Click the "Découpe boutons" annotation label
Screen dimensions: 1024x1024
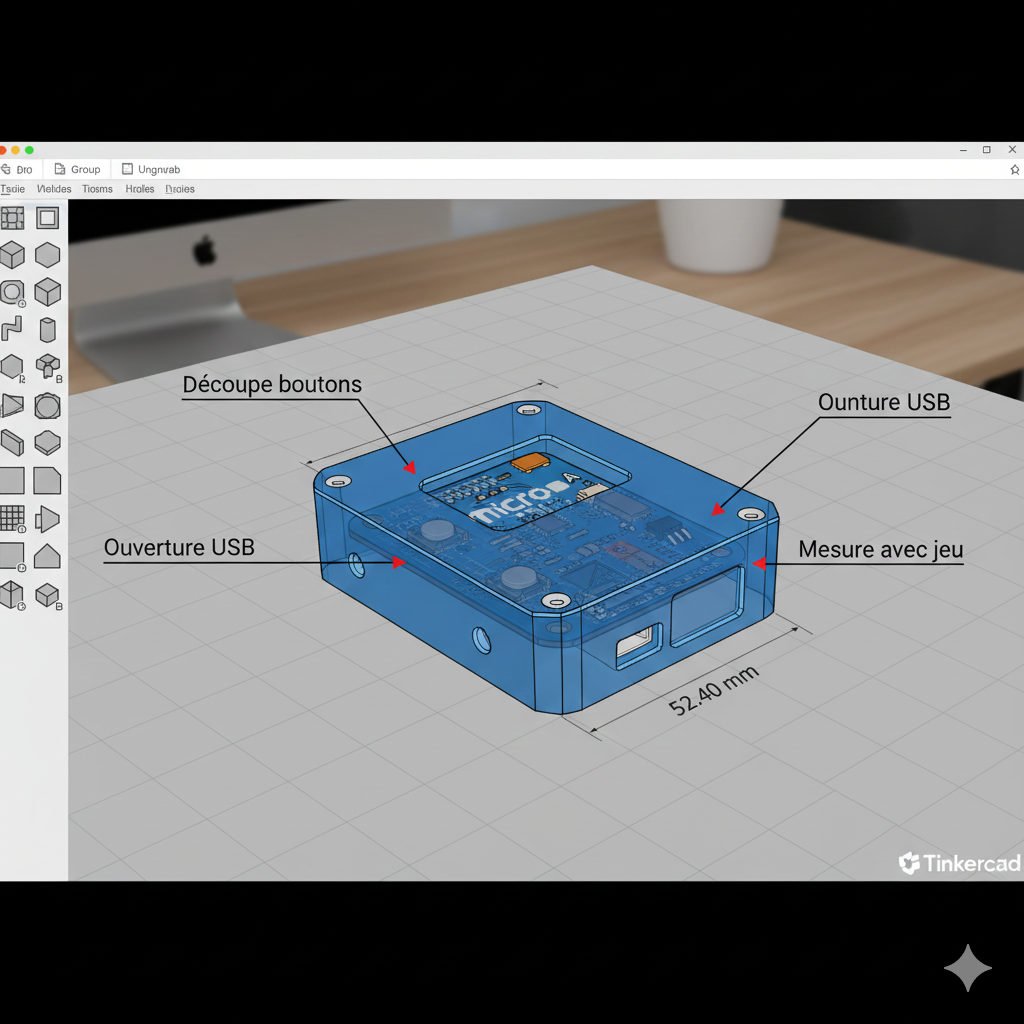point(272,385)
